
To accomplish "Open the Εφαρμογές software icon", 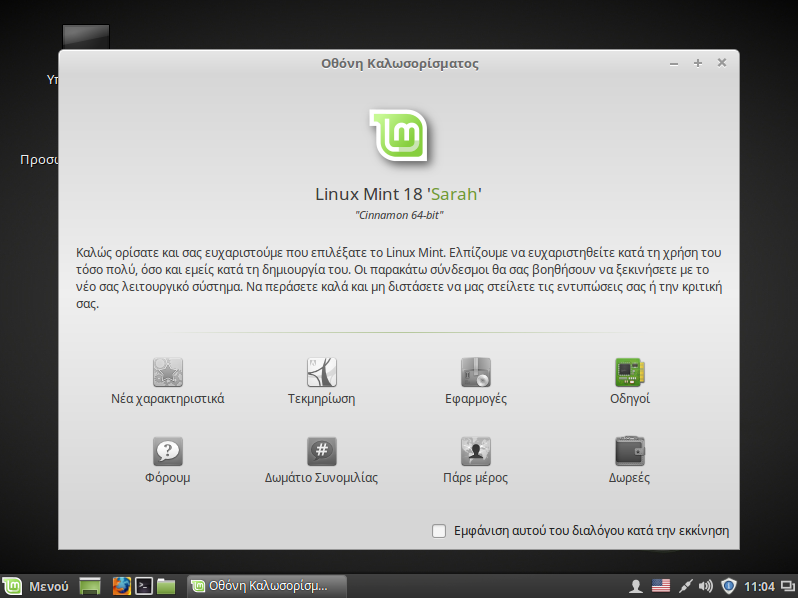I will (476, 372).
